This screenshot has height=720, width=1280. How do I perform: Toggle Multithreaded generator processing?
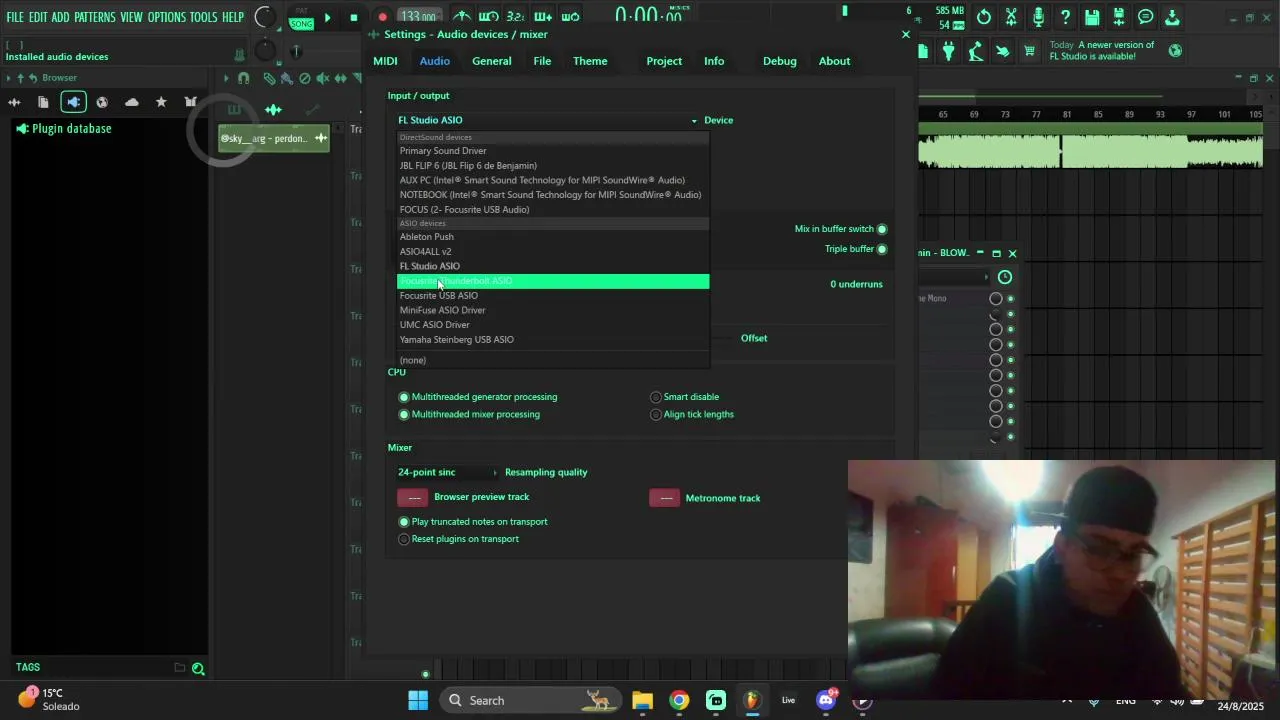pyautogui.click(x=404, y=397)
